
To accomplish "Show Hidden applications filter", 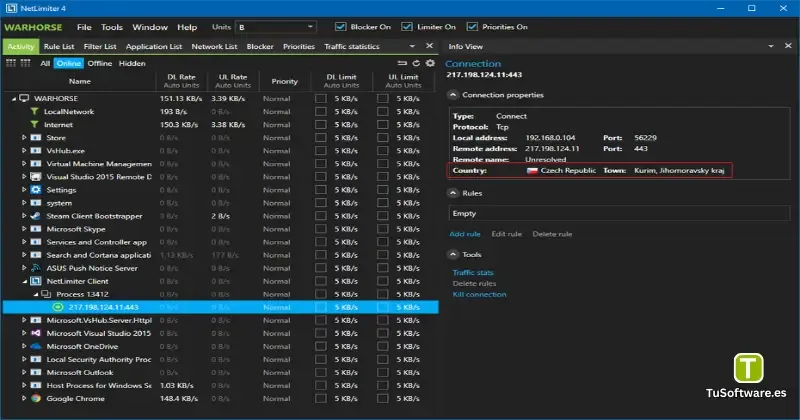I will [x=132, y=63].
